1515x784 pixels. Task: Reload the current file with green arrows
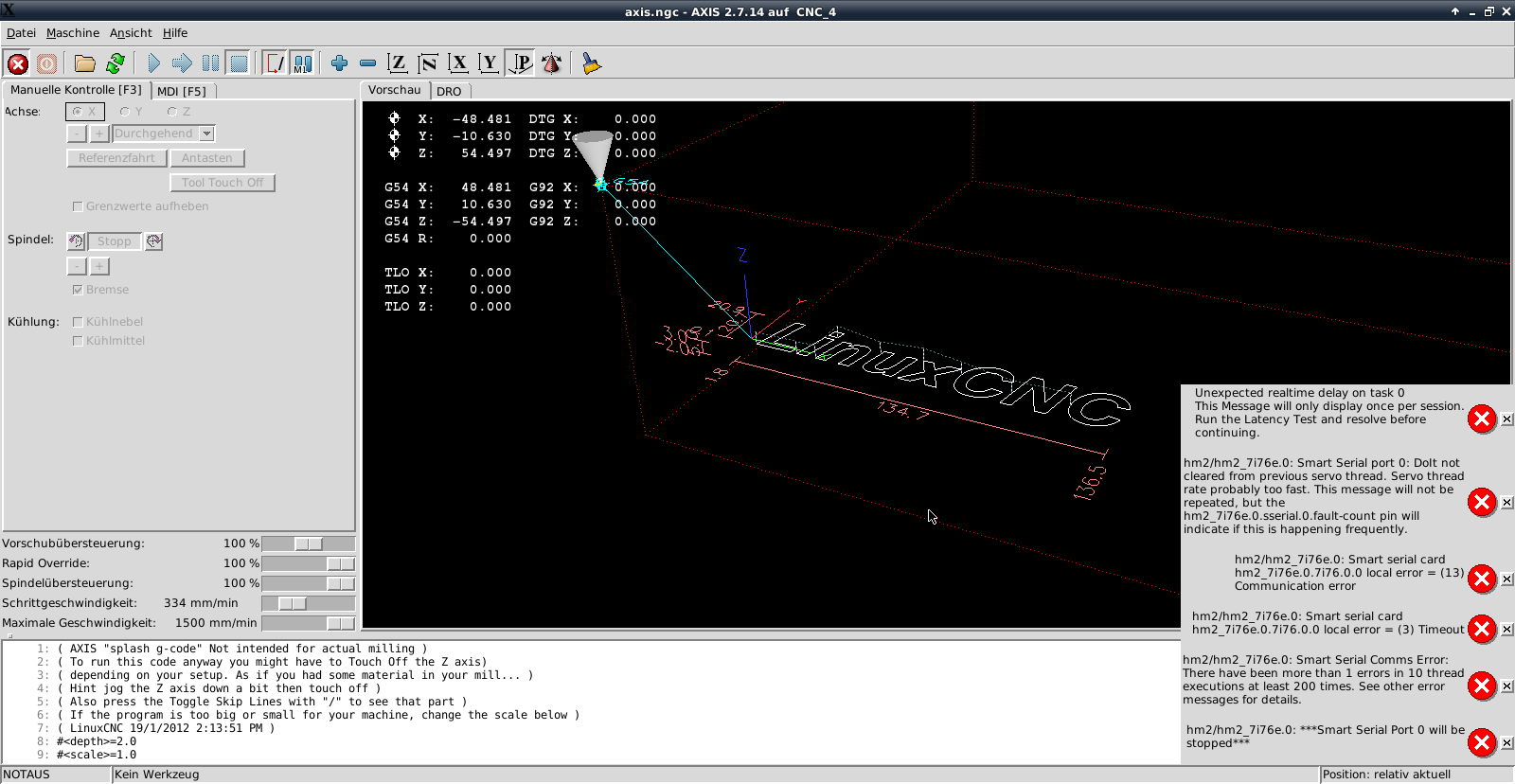pyautogui.click(x=115, y=63)
